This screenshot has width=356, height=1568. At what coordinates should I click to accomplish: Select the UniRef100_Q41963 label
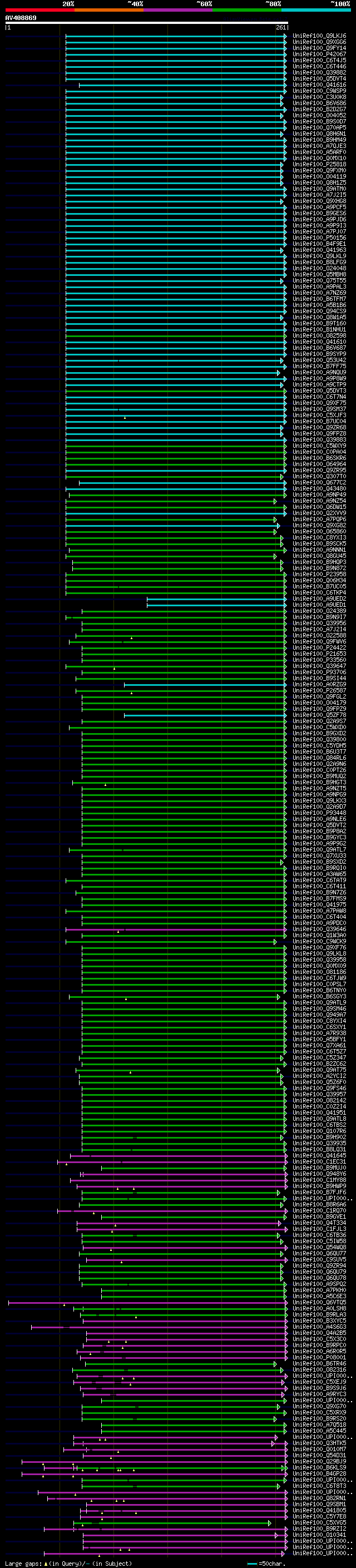pos(319,250)
